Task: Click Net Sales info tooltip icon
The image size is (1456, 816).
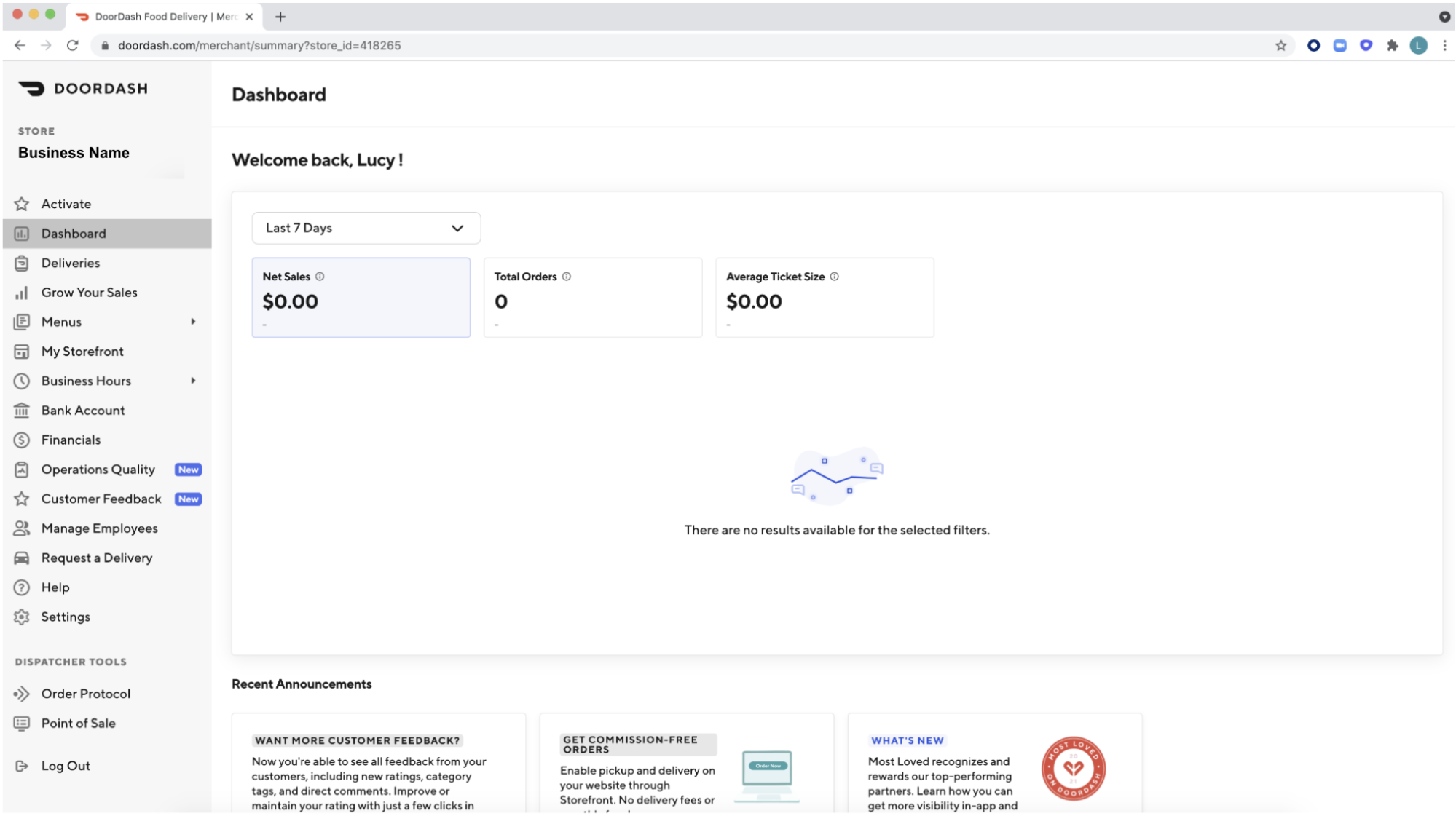Action: pos(320,276)
